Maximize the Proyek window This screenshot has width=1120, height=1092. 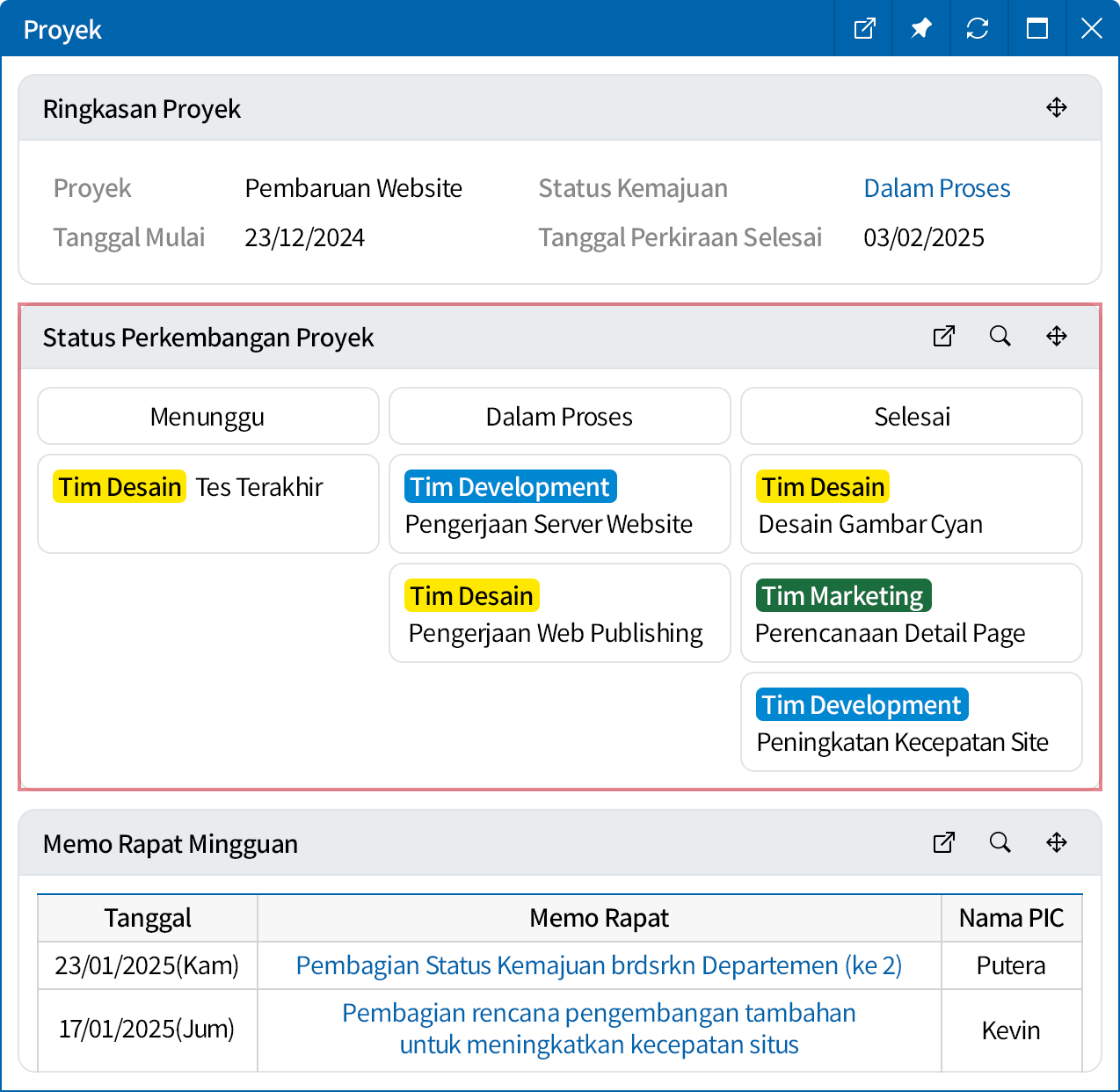1037,28
